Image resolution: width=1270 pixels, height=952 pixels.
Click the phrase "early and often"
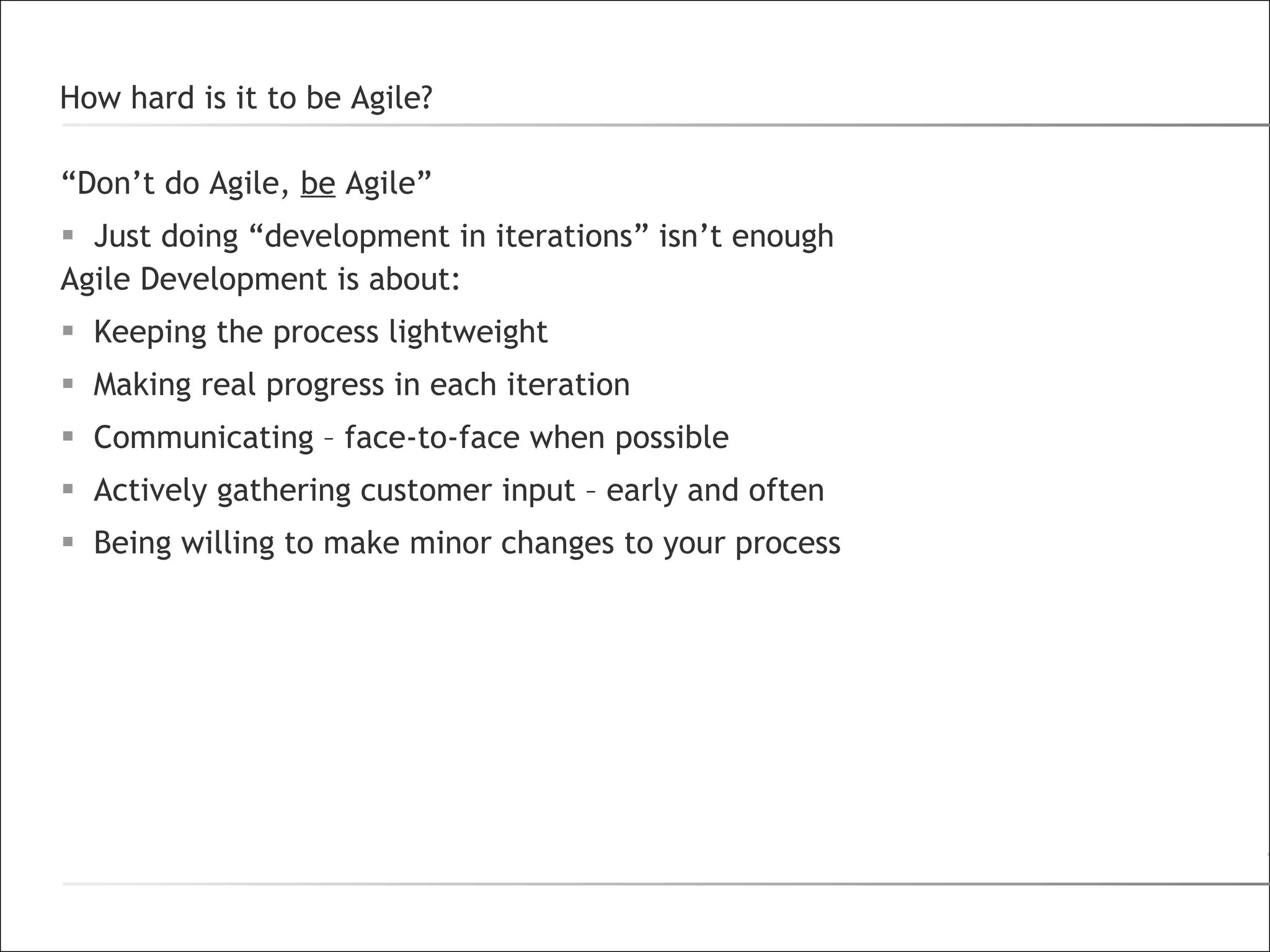715,490
